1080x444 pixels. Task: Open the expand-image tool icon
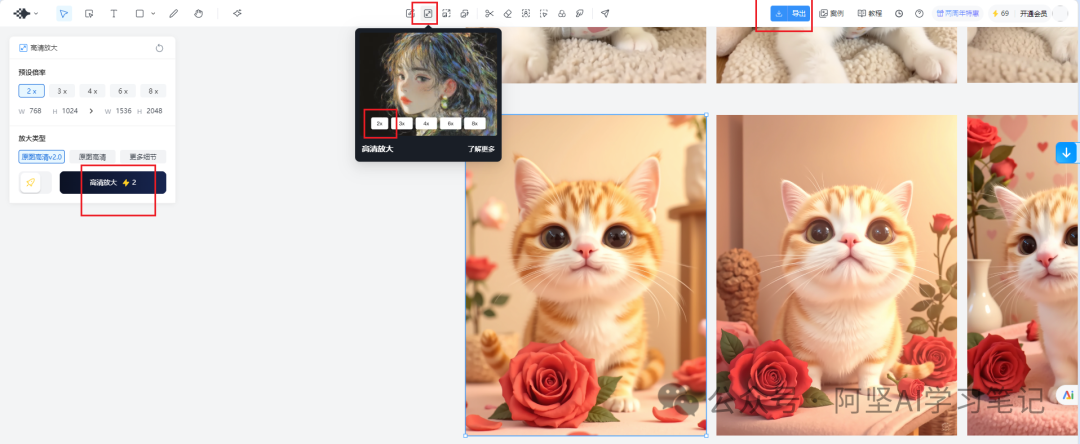[446, 13]
